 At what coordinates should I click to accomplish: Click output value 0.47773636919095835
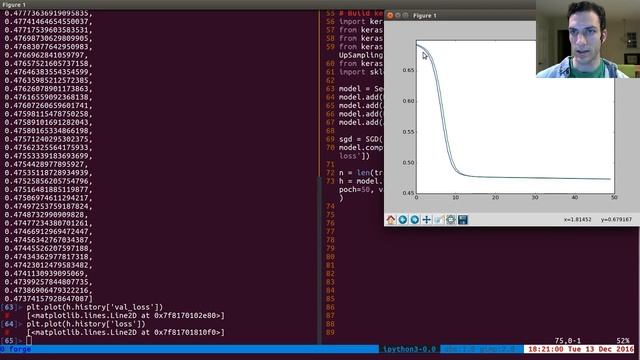point(48,13)
